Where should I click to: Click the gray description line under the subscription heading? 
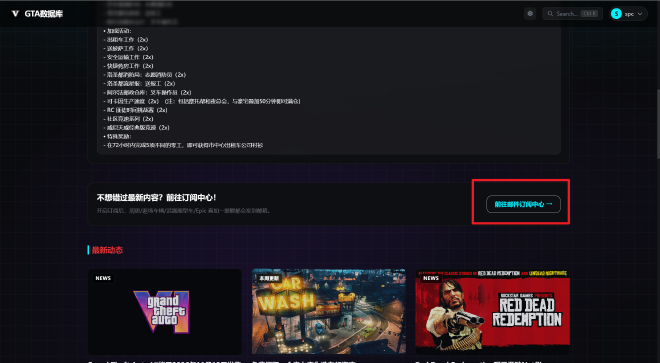click(x=184, y=211)
